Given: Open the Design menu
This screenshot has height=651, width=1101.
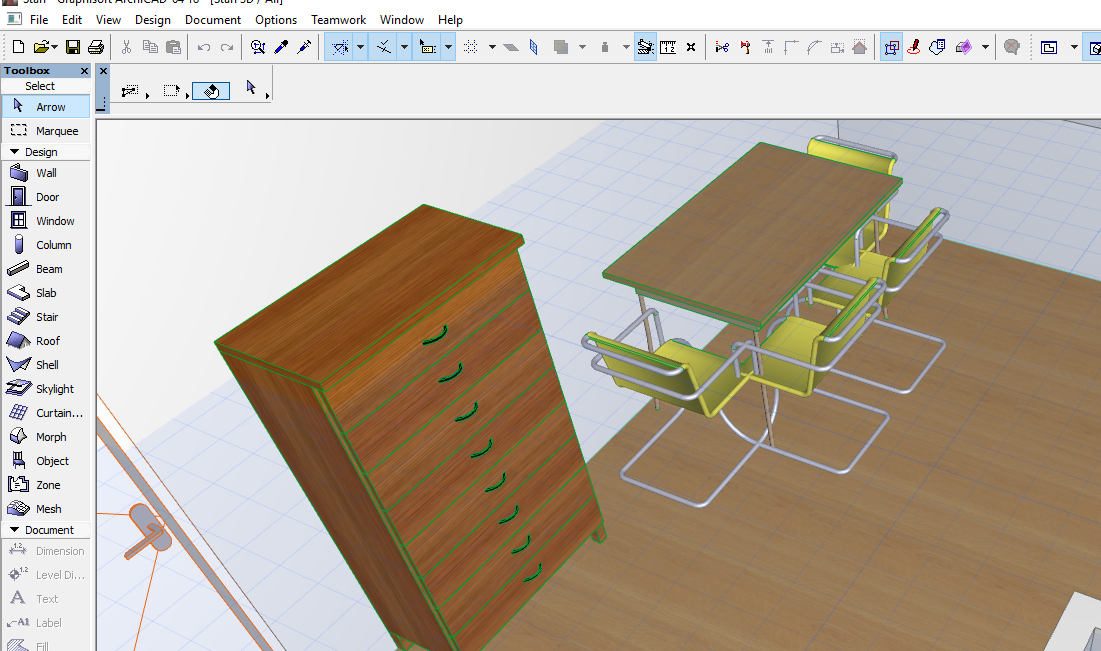Looking at the screenshot, I should [x=152, y=20].
